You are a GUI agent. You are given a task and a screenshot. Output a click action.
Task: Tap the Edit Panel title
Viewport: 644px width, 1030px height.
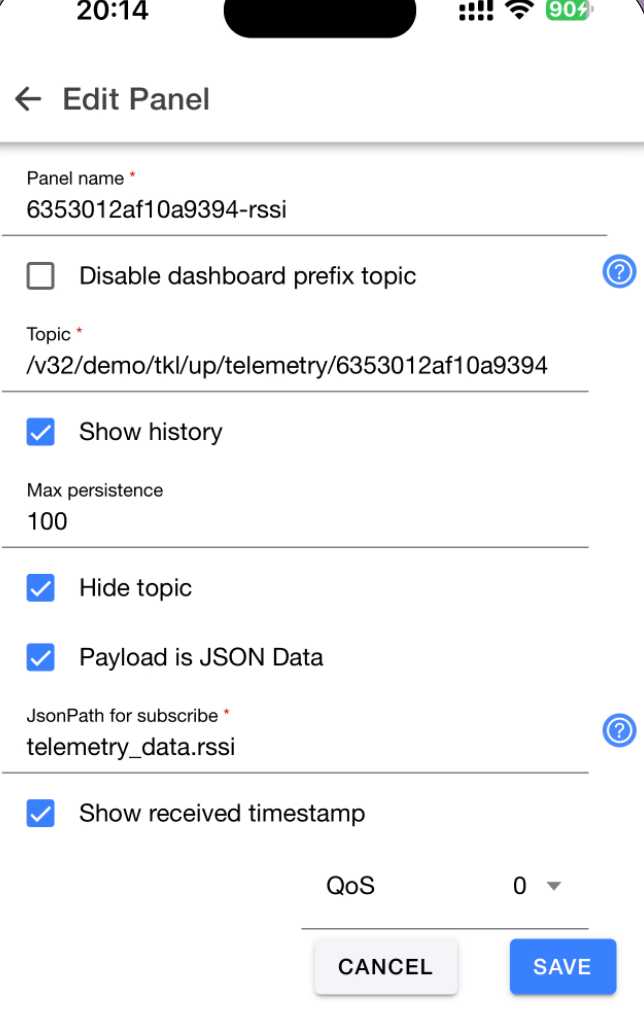pyautogui.click(x=136, y=99)
